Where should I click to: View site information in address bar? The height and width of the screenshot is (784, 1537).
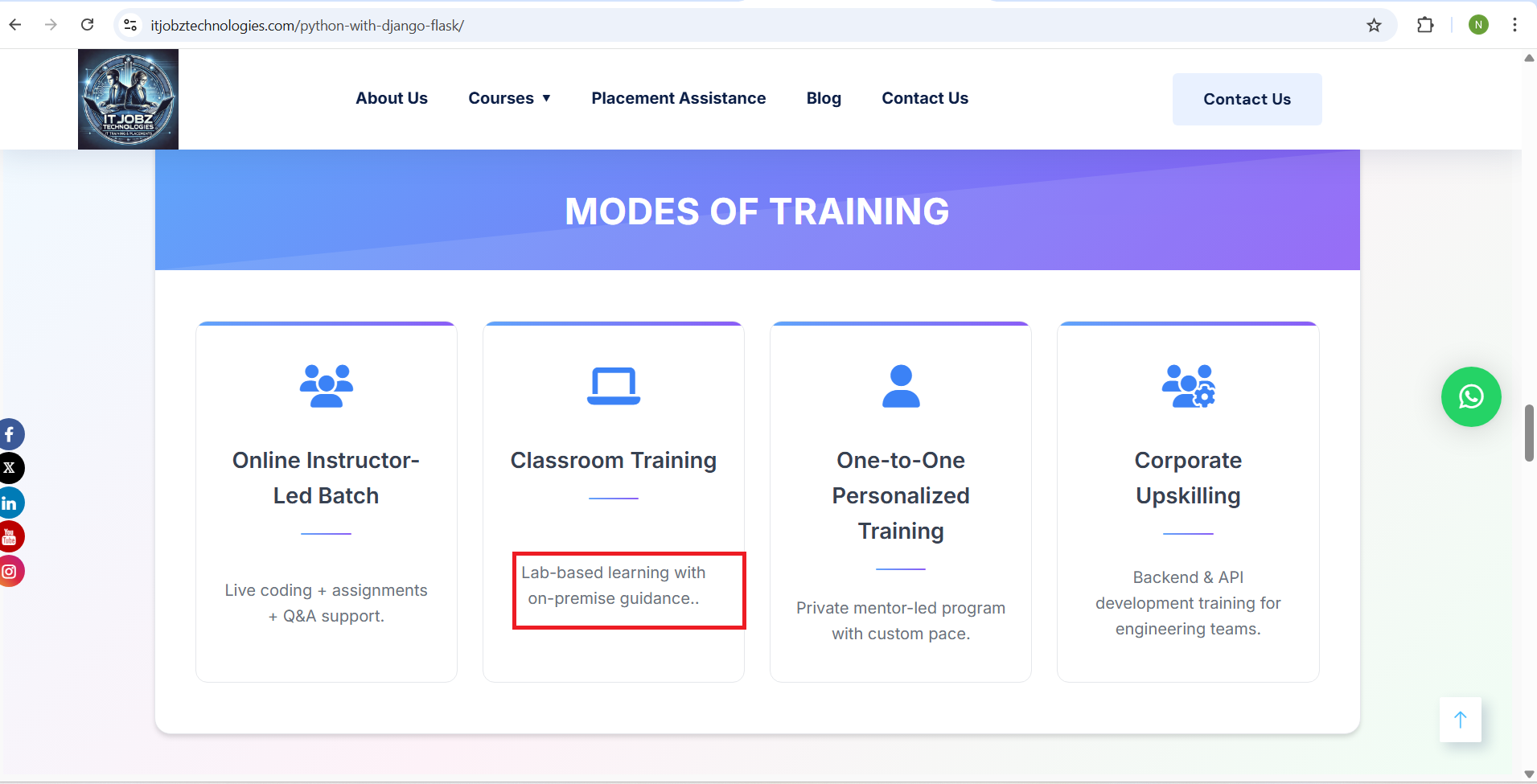(130, 26)
